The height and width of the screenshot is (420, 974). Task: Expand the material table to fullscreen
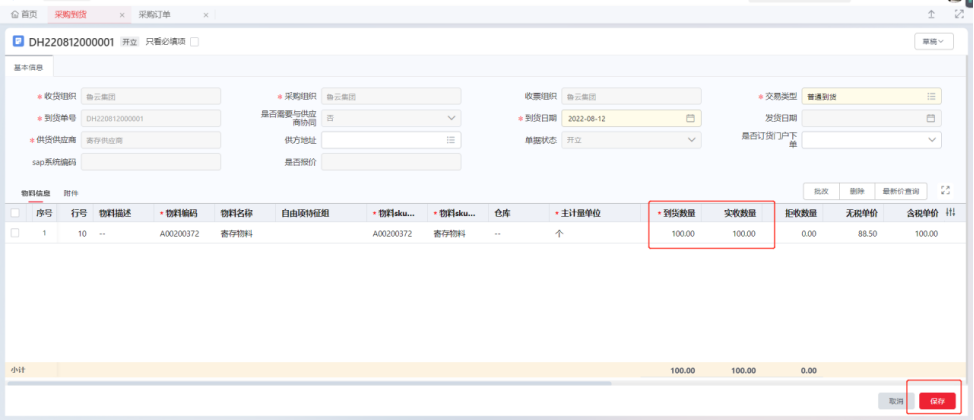pyautogui.click(x=945, y=190)
